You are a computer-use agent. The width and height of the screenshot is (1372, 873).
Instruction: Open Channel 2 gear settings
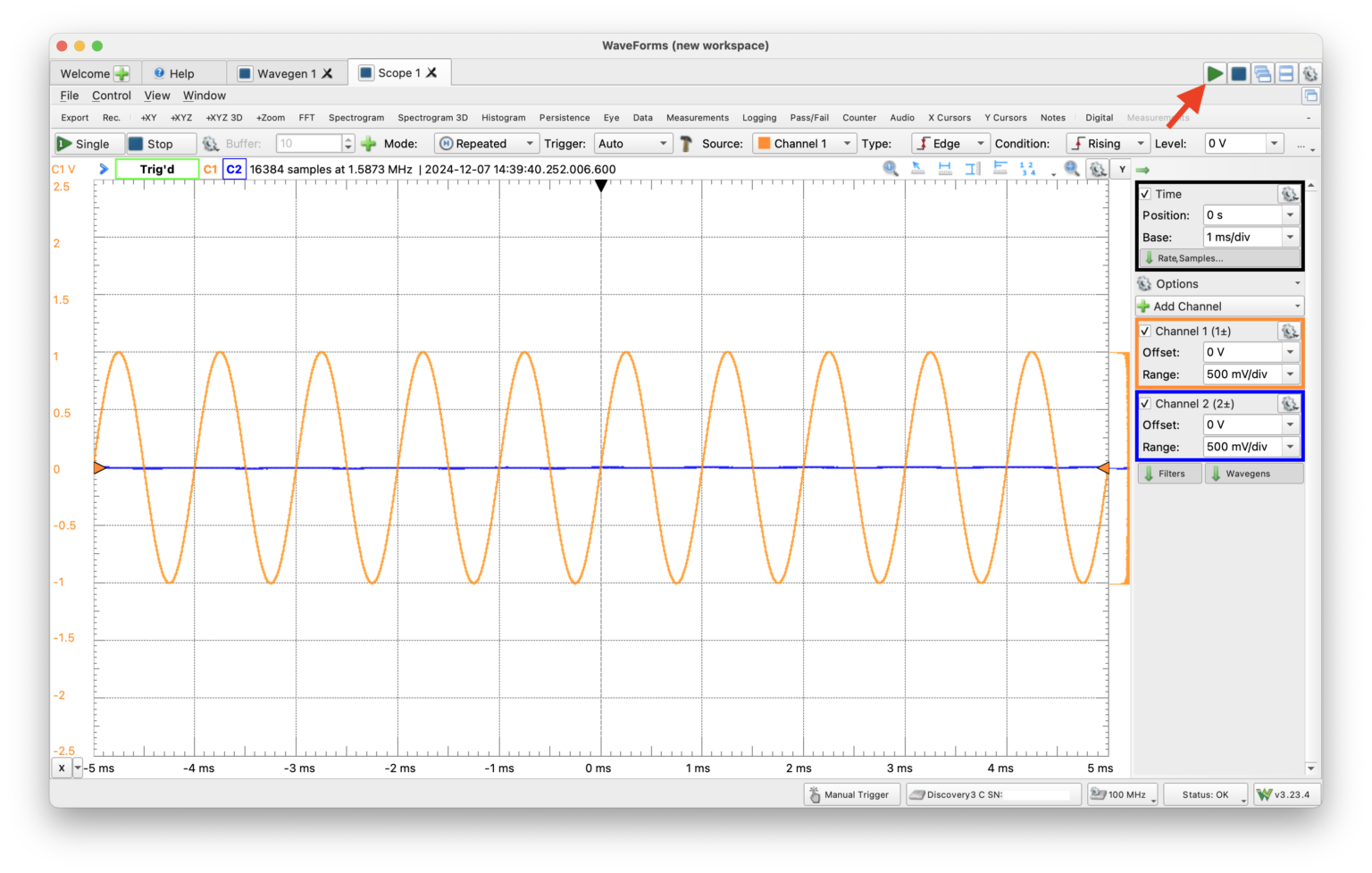pyautogui.click(x=1289, y=404)
